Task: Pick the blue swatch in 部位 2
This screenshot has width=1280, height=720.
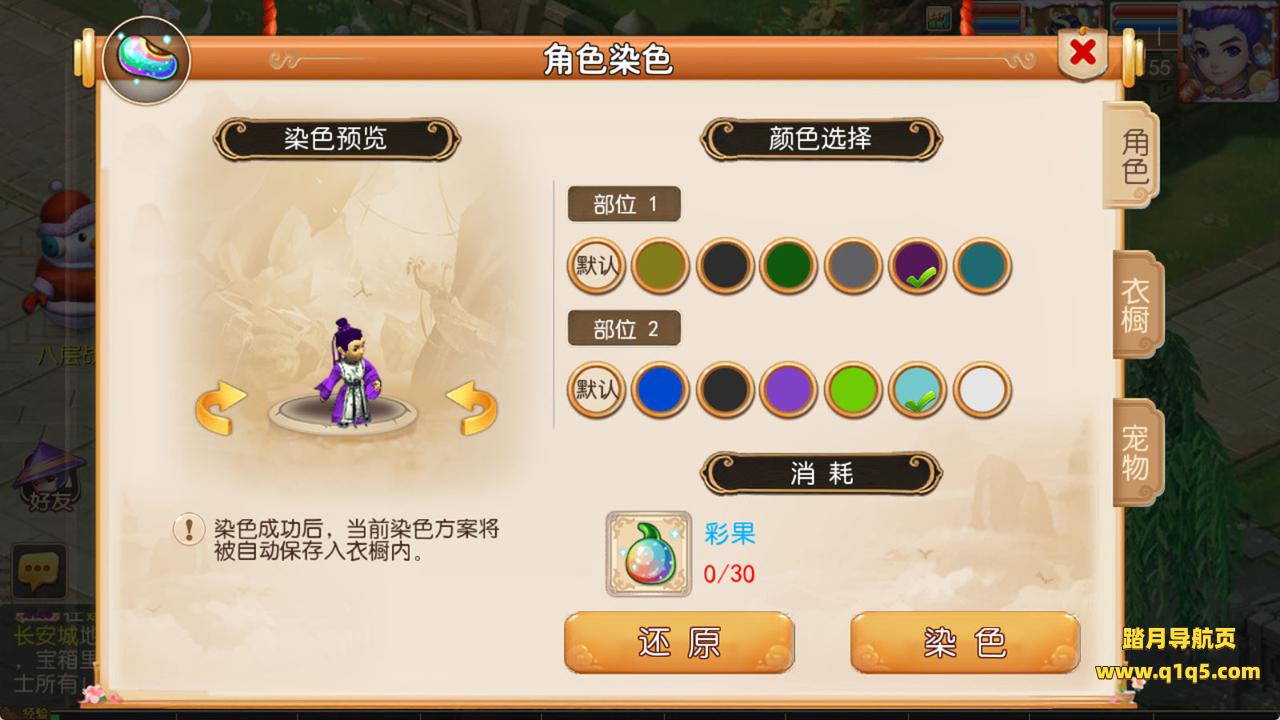Action: tap(660, 390)
